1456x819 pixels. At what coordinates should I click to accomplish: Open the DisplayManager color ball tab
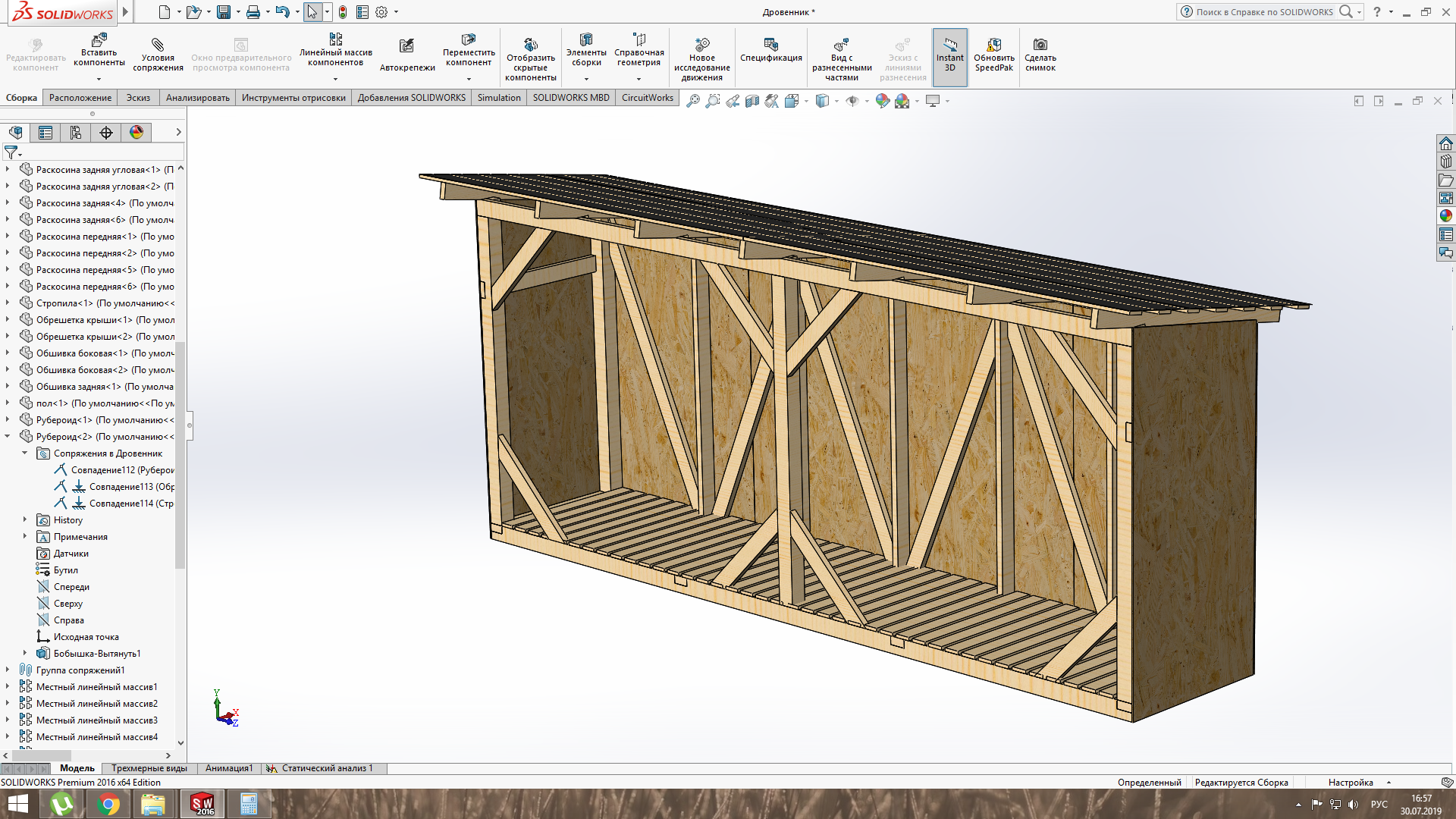click(x=136, y=133)
